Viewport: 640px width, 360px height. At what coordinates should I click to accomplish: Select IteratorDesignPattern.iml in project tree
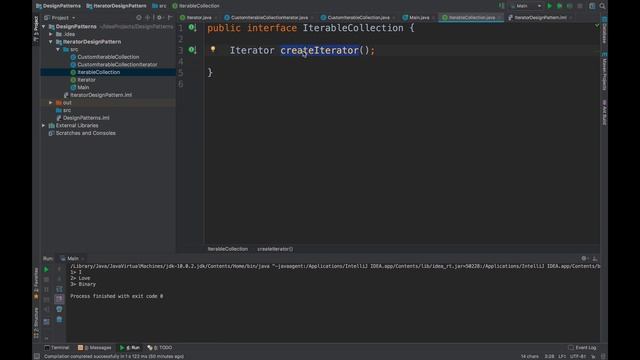coord(100,95)
